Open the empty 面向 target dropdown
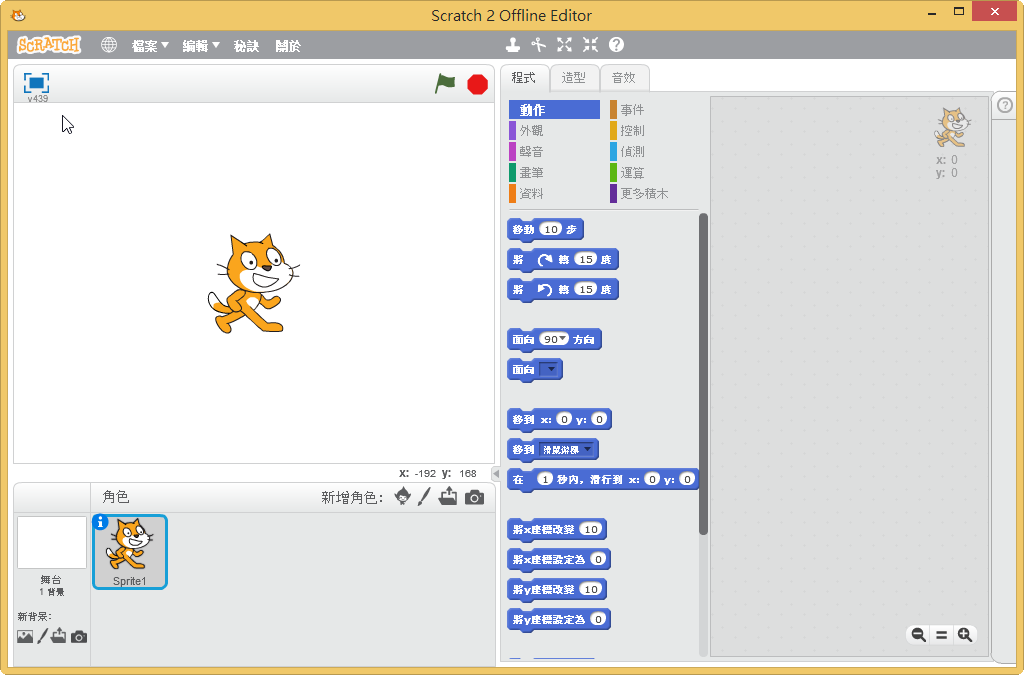Screen dimensions: 1024x675 click(x=551, y=369)
